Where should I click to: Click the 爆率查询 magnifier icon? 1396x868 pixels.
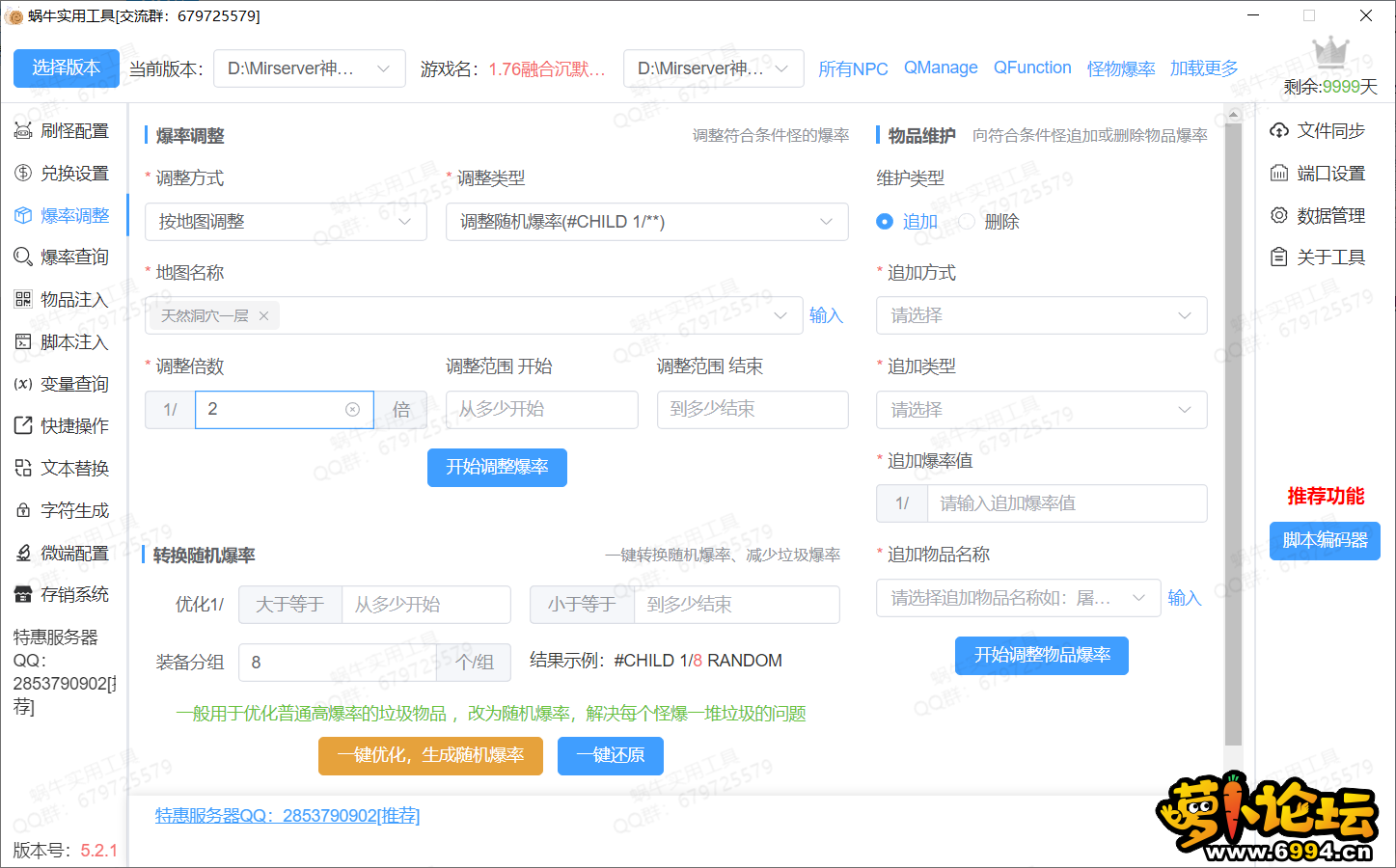[x=23, y=257]
